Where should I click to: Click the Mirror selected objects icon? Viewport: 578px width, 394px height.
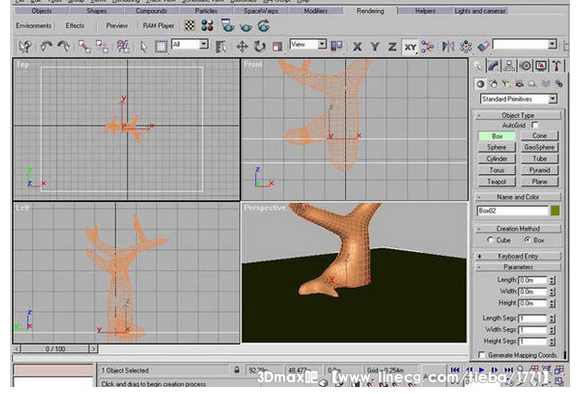448,46
